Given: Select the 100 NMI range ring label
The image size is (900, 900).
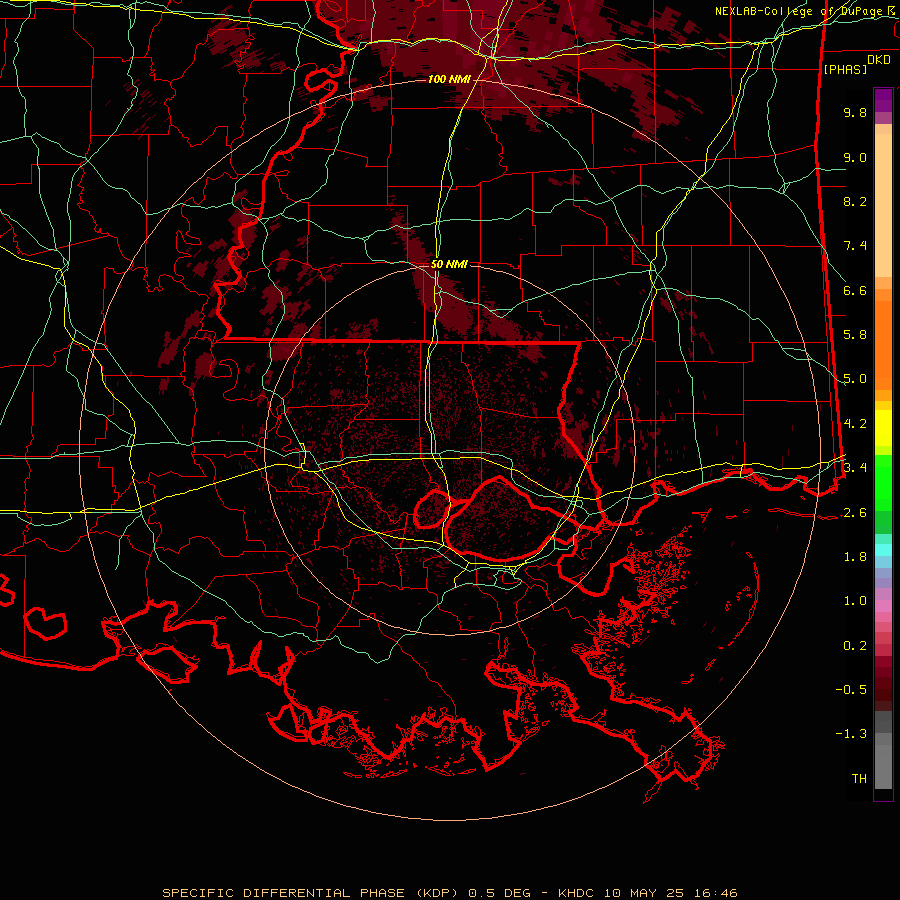Looking at the screenshot, I should [449, 79].
